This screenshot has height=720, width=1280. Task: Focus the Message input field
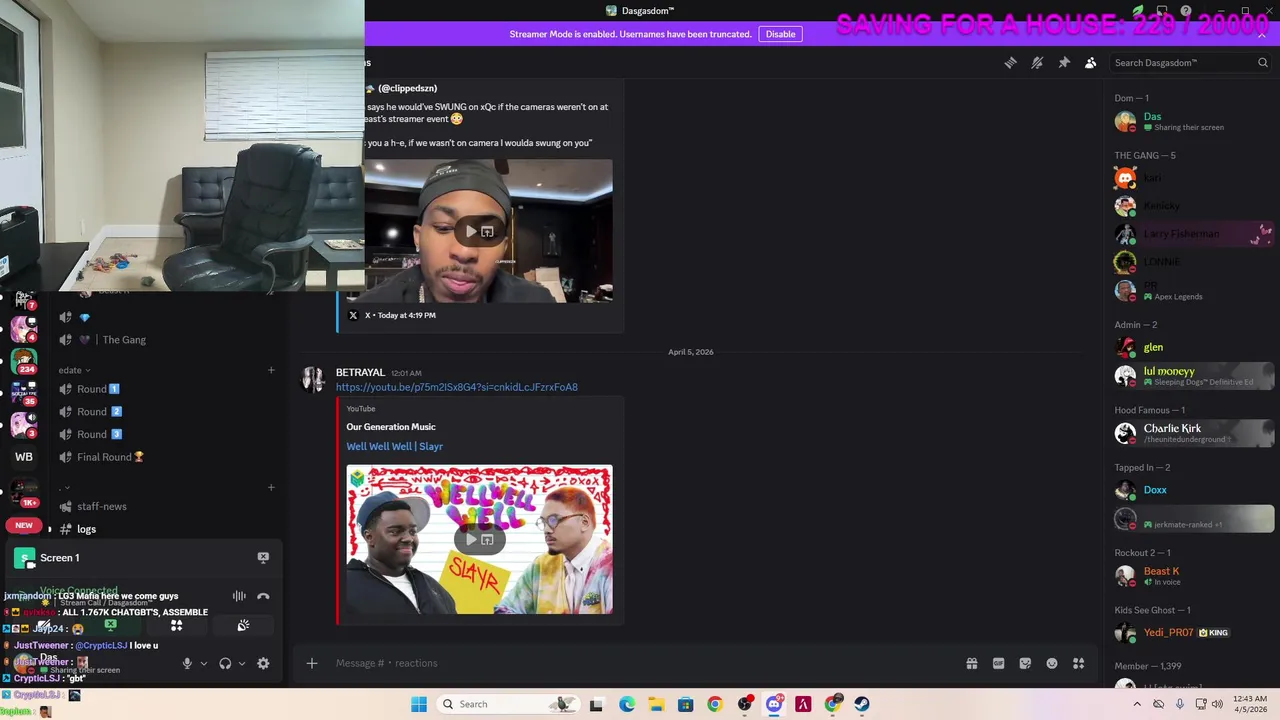640,663
